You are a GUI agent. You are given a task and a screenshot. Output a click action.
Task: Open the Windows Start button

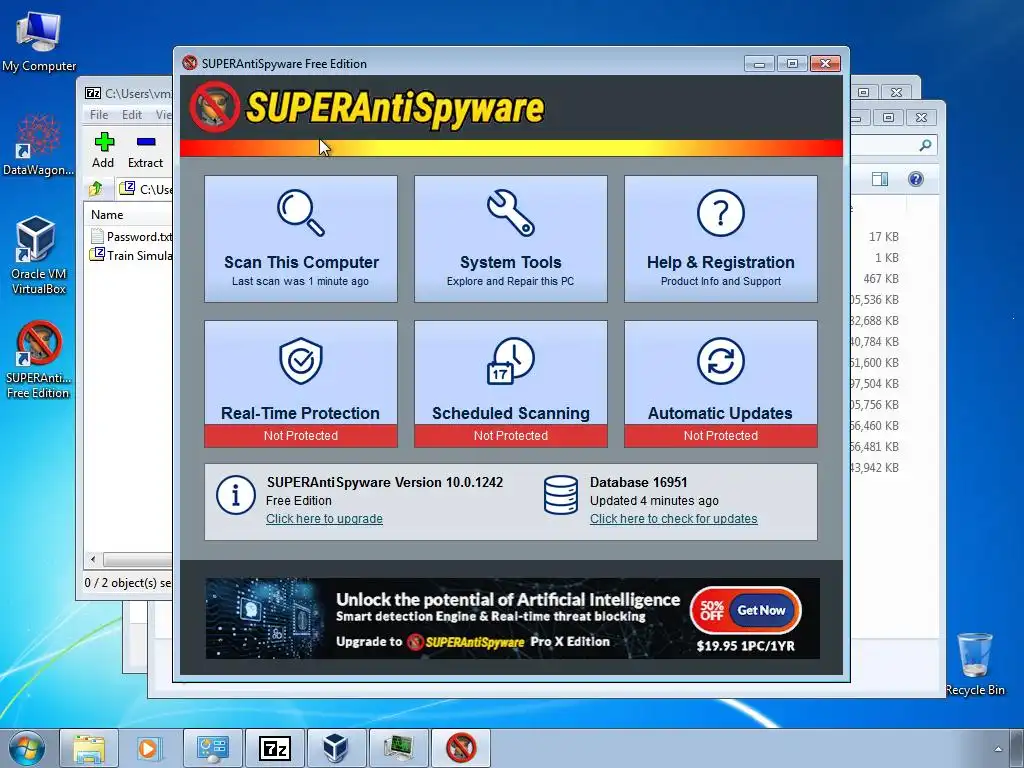pyautogui.click(x=27, y=748)
